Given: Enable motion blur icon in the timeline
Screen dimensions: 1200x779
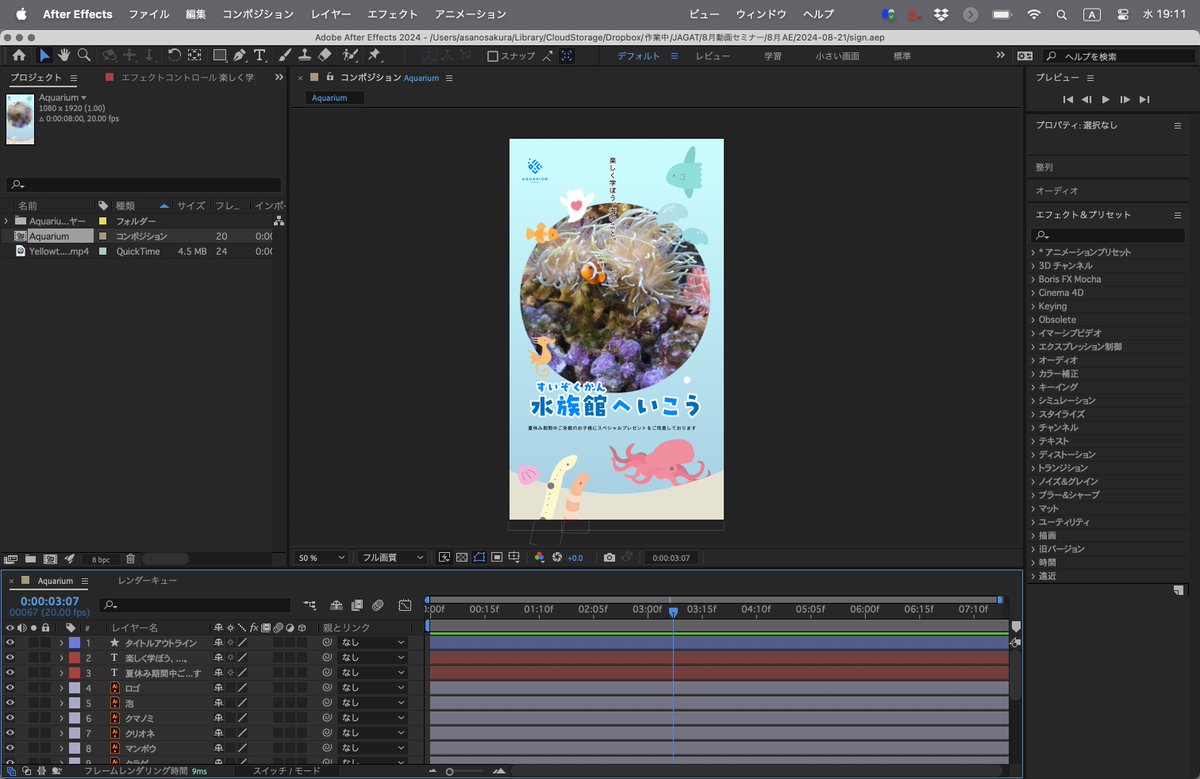Looking at the screenshot, I should (378, 605).
